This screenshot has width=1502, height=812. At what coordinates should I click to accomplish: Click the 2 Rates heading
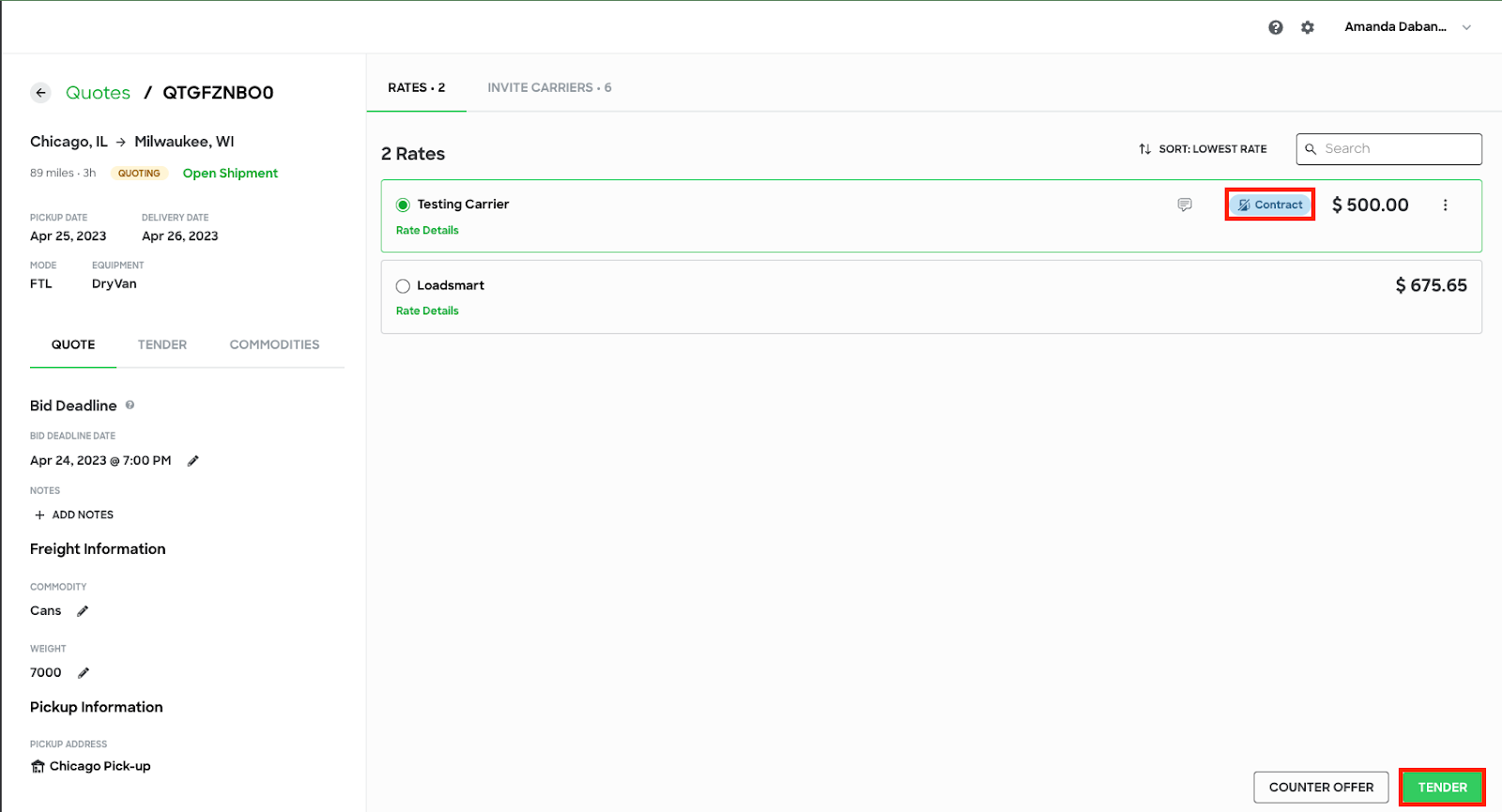(x=413, y=154)
